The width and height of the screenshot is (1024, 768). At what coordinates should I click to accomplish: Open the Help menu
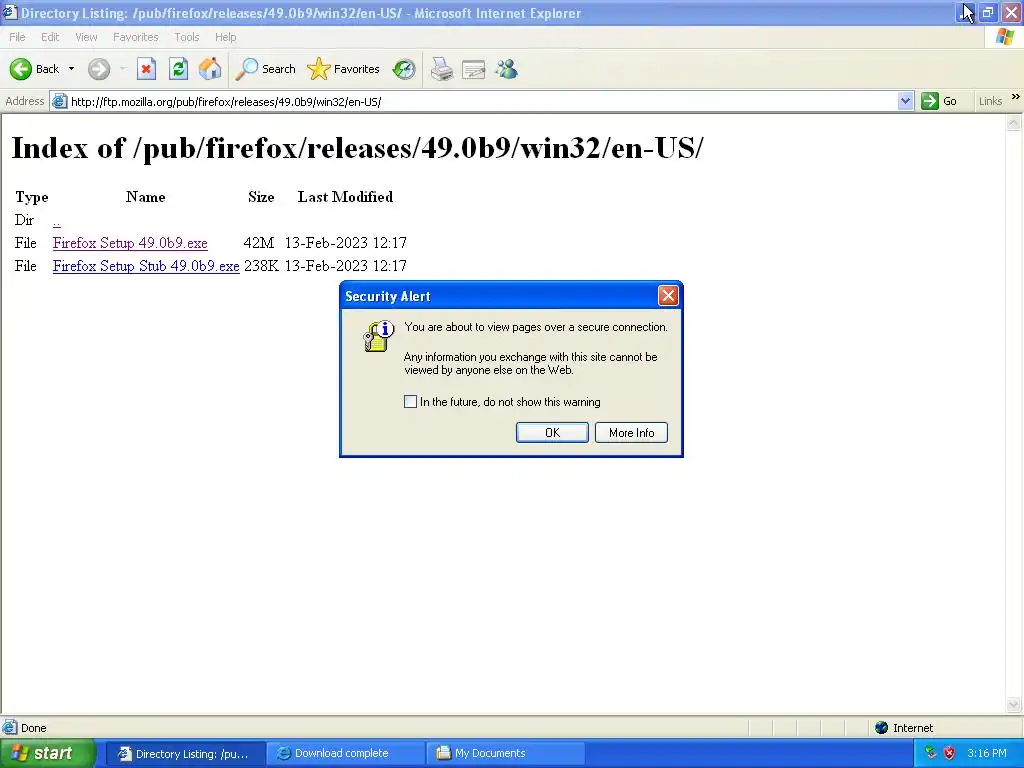225,37
